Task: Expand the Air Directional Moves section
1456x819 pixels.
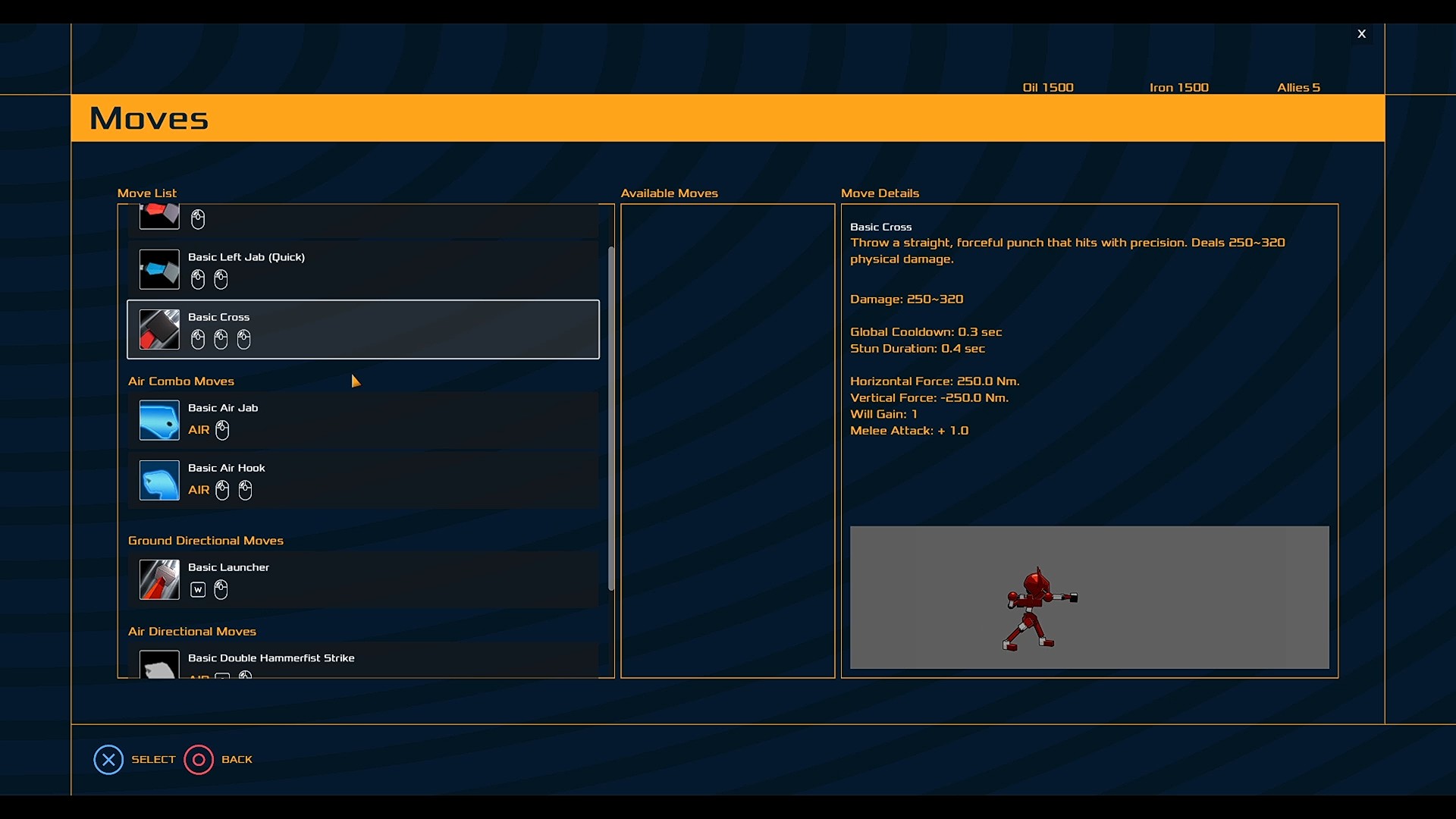Action: pos(192,631)
